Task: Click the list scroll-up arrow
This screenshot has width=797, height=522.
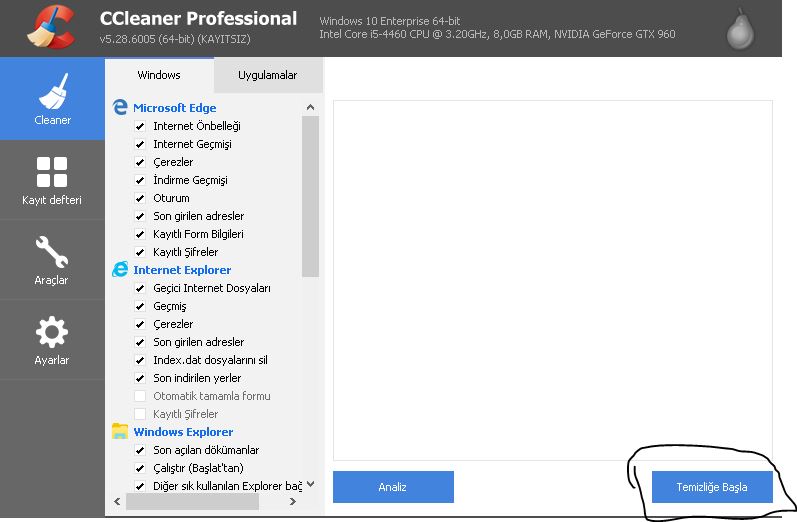Action: 311,107
